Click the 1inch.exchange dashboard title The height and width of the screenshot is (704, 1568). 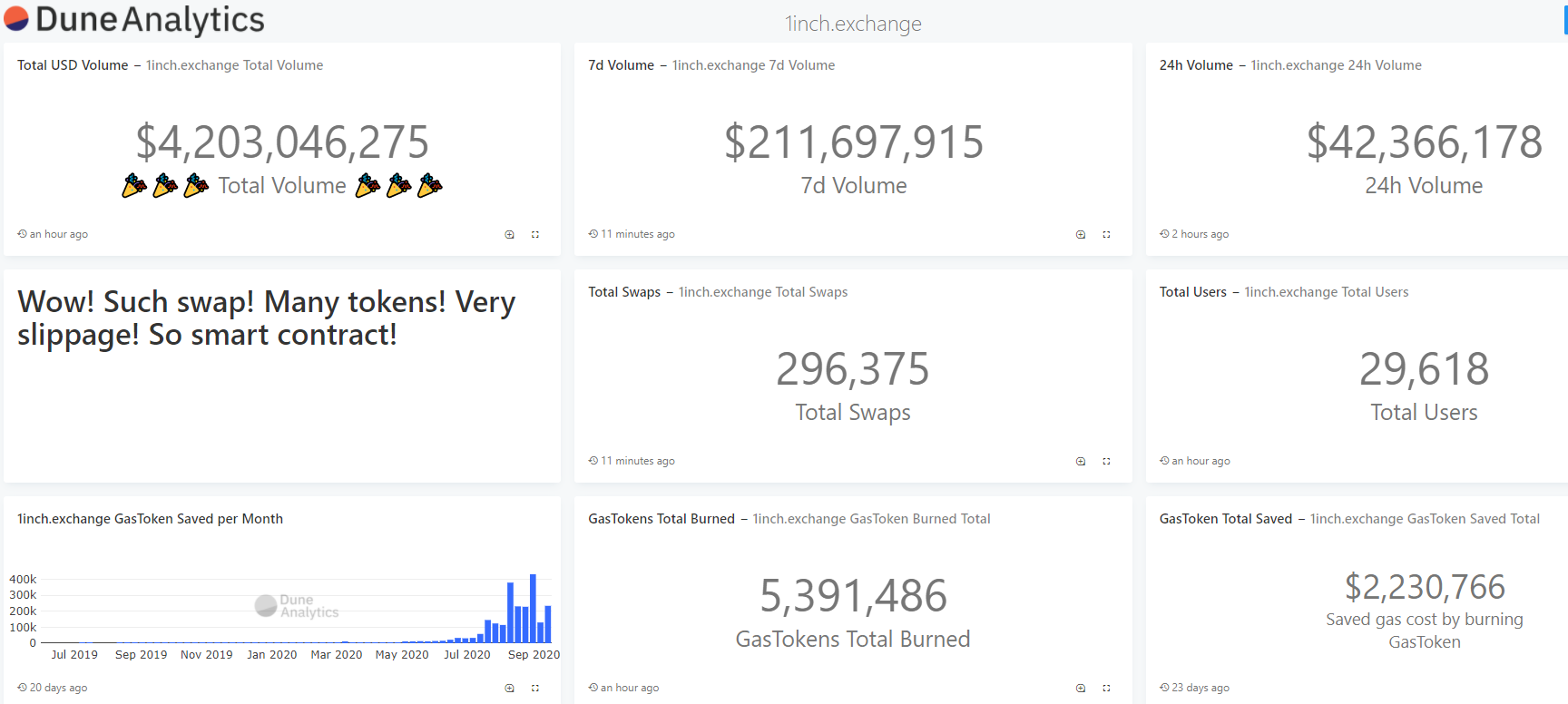pos(853,24)
